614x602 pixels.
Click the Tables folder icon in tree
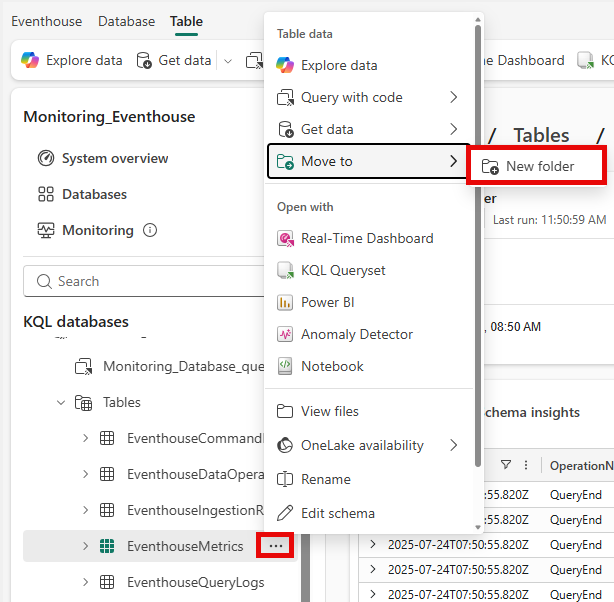coord(83,403)
